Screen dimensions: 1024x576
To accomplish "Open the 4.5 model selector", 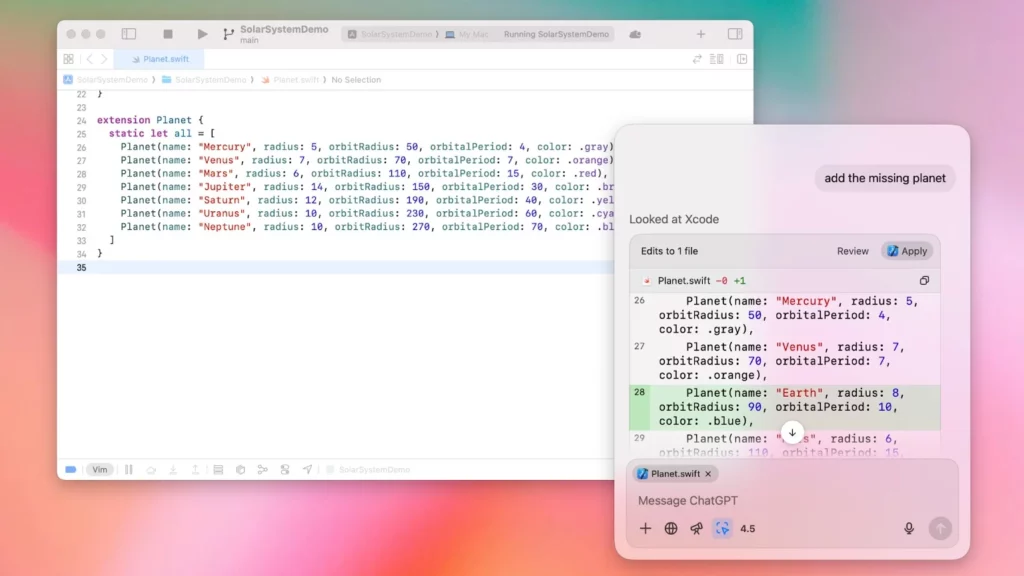I will pyautogui.click(x=748, y=529).
